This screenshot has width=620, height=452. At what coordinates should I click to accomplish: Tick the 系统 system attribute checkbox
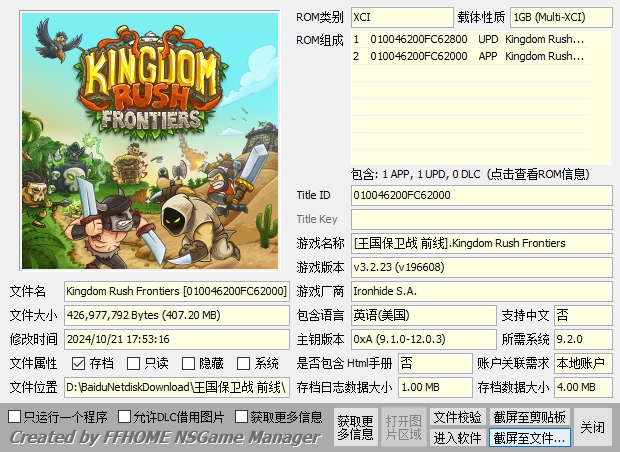tap(243, 364)
